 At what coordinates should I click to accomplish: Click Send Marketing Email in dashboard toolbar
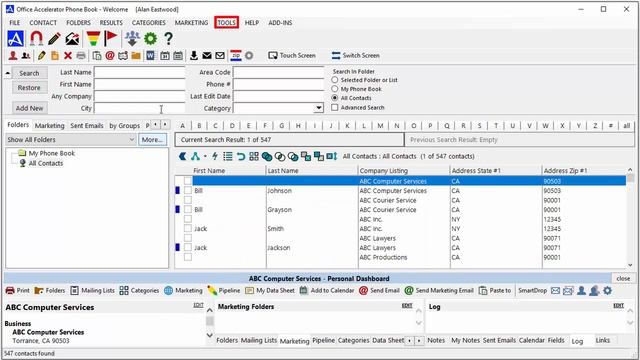(439, 291)
